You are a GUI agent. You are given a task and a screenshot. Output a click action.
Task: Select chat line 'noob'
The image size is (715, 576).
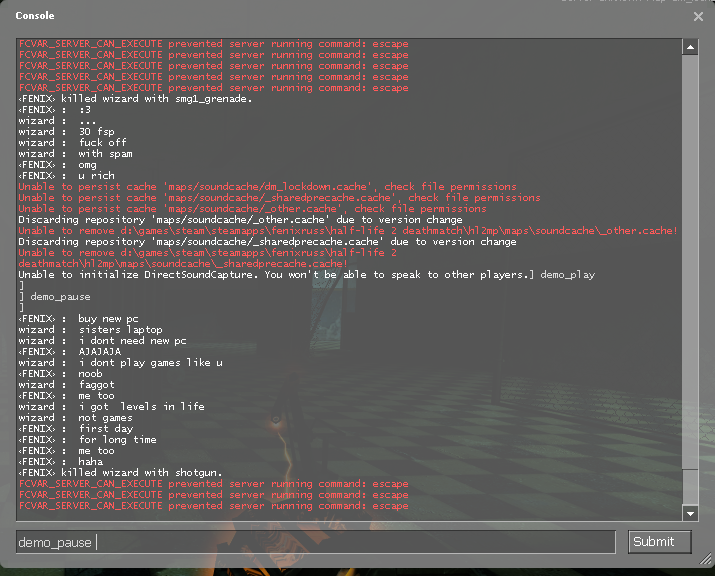60,374
